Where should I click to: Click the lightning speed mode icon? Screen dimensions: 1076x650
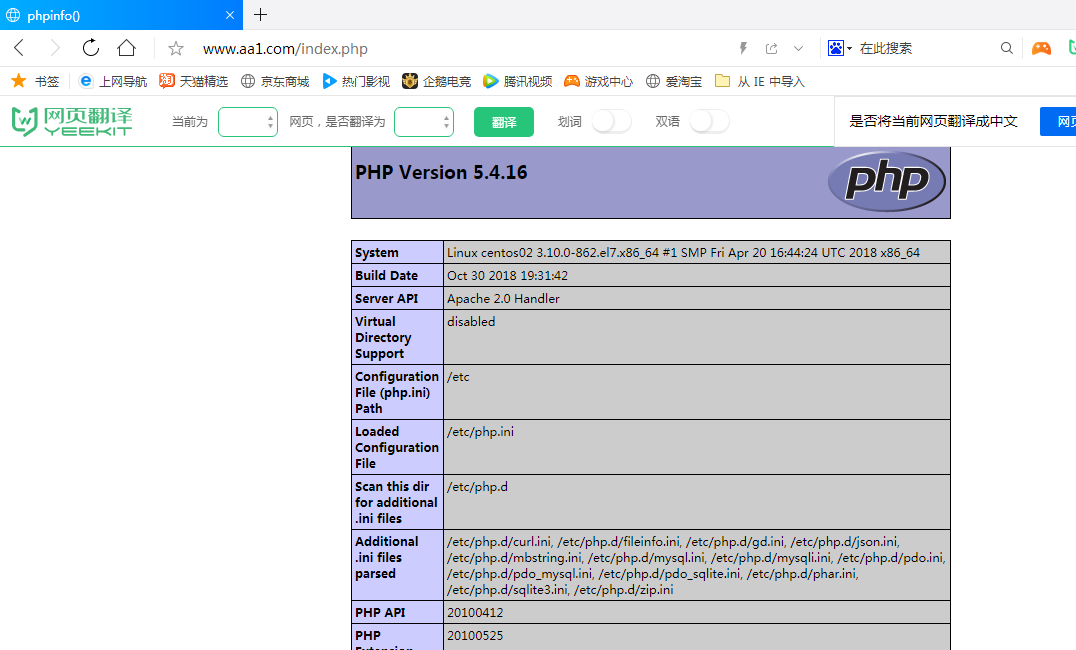[x=743, y=48]
